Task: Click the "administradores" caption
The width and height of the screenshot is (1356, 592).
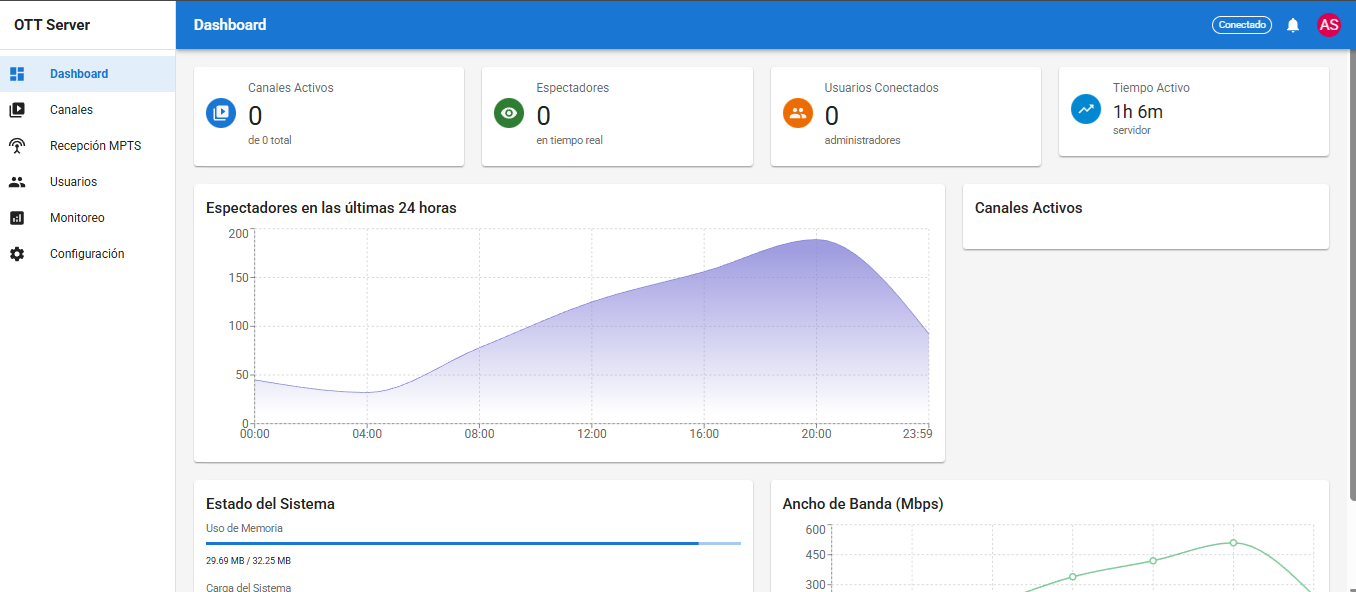Action: [x=862, y=140]
